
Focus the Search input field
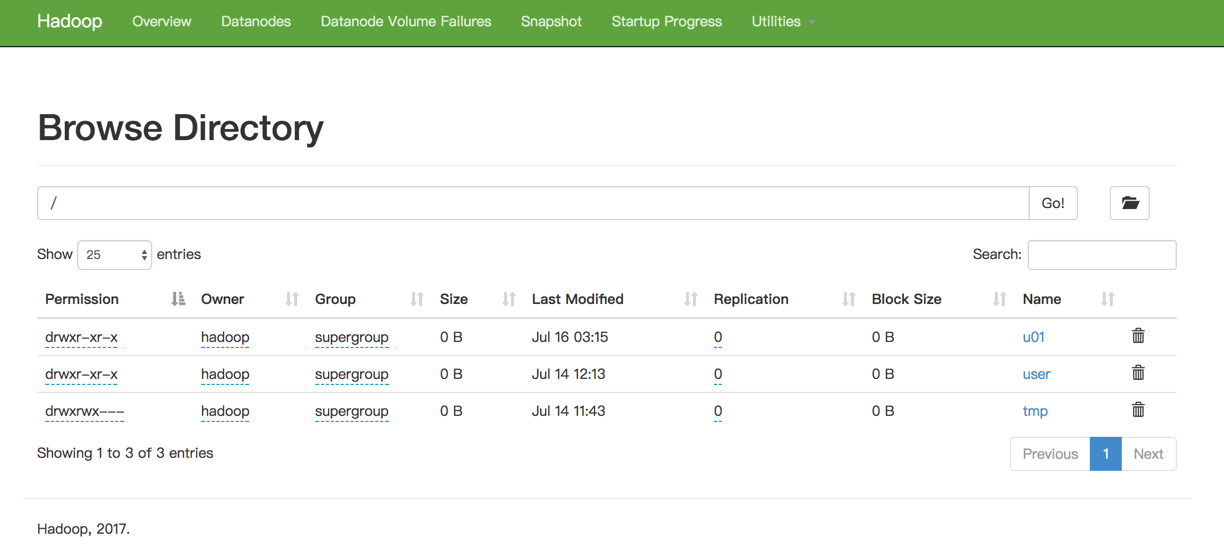coord(1101,255)
